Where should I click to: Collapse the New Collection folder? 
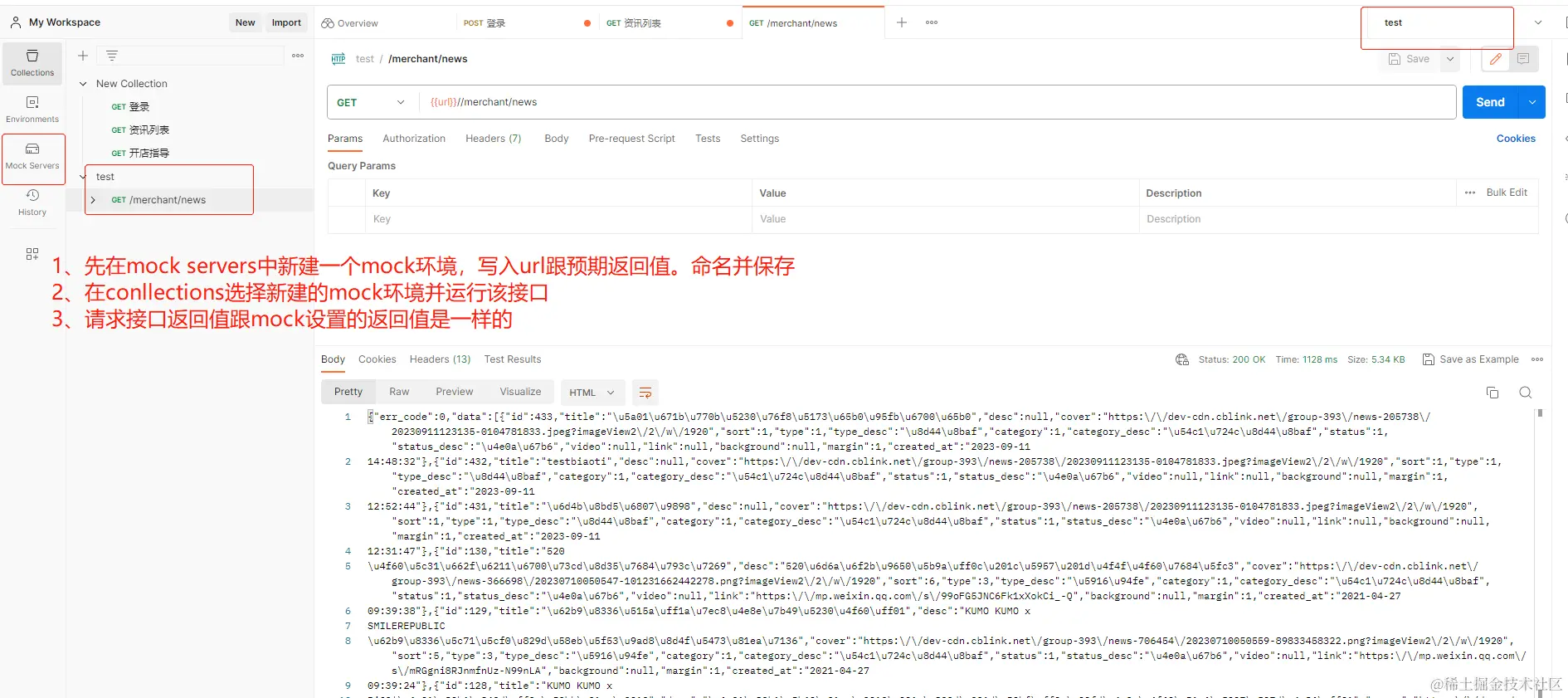(x=83, y=84)
